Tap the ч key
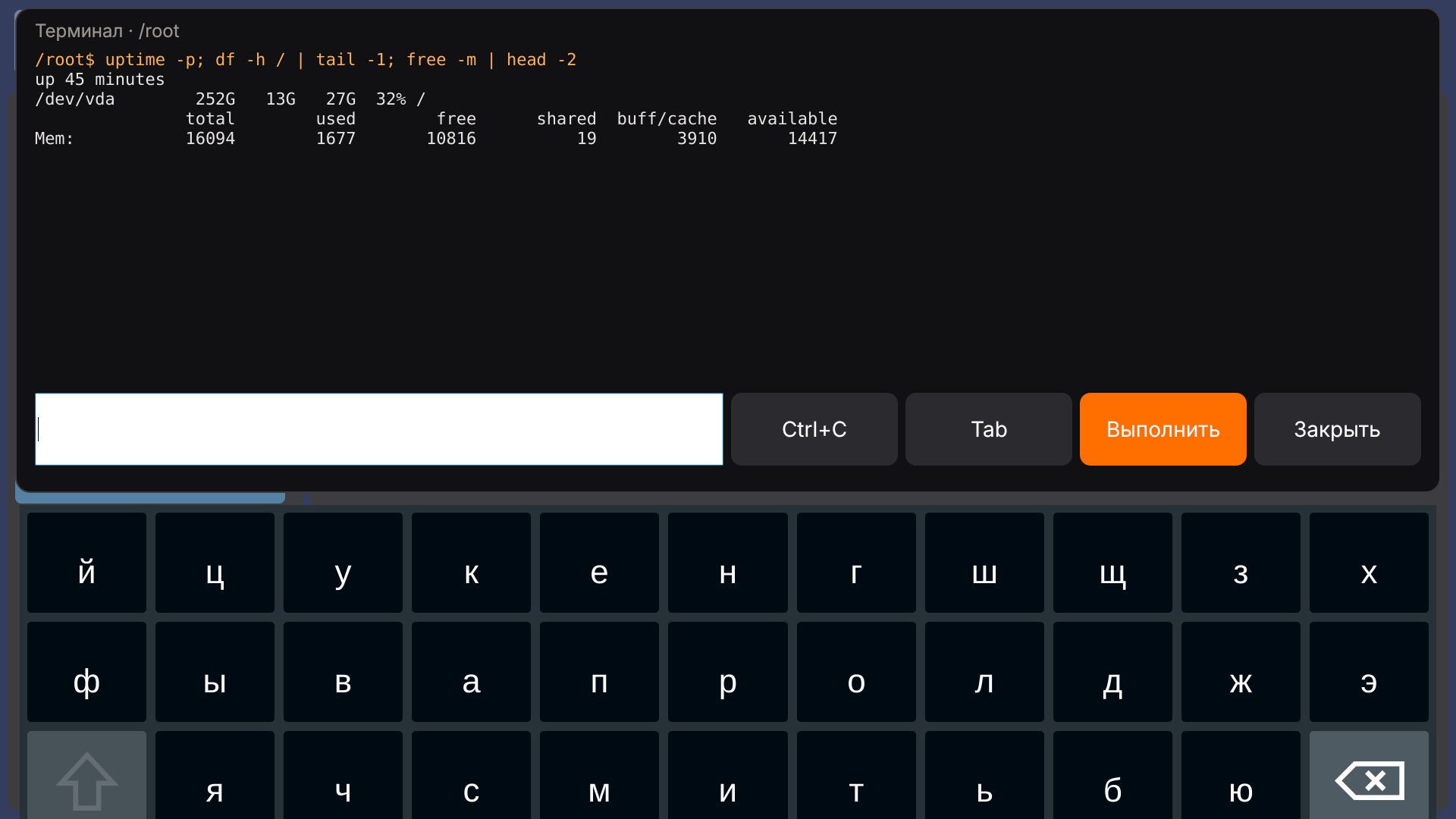 coord(343,777)
